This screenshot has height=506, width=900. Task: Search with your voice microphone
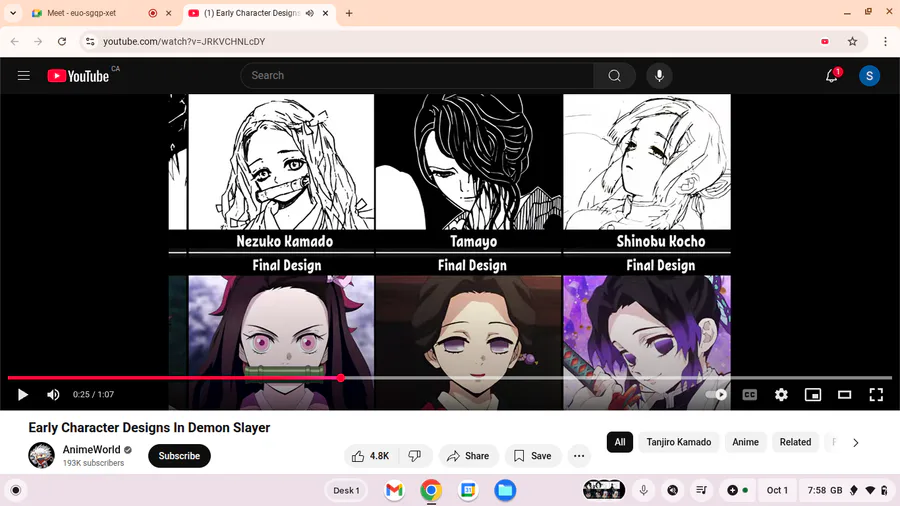point(659,76)
